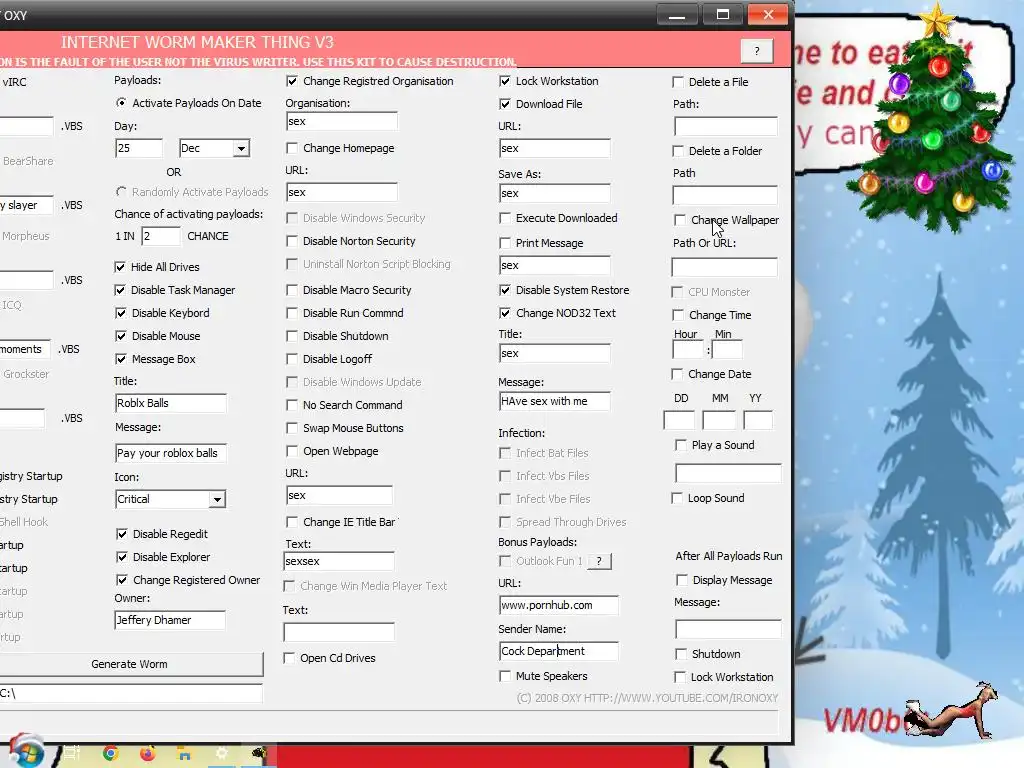Open Task View on the taskbar
The width and height of the screenshot is (1024, 768).
click(72, 753)
